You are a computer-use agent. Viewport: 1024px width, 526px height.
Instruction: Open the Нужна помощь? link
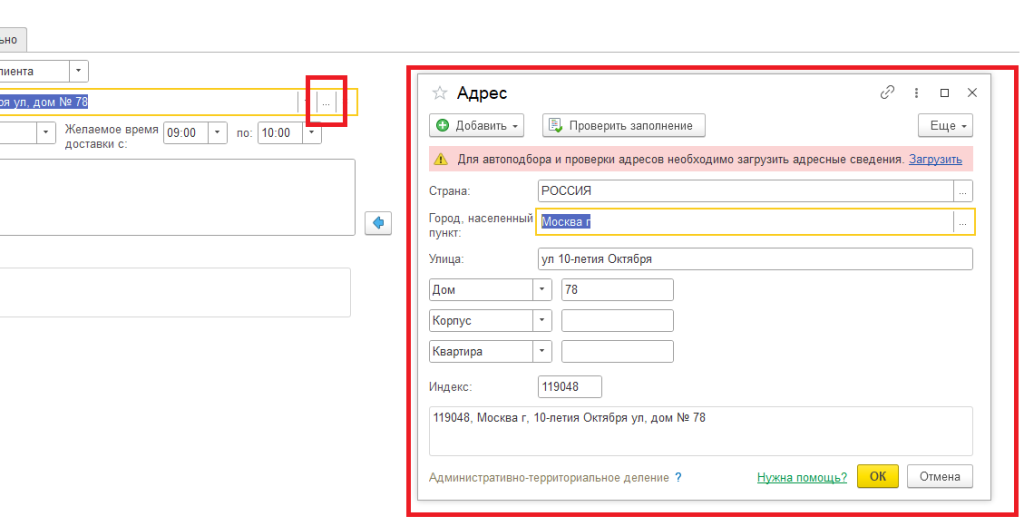(x=802, y=478)
